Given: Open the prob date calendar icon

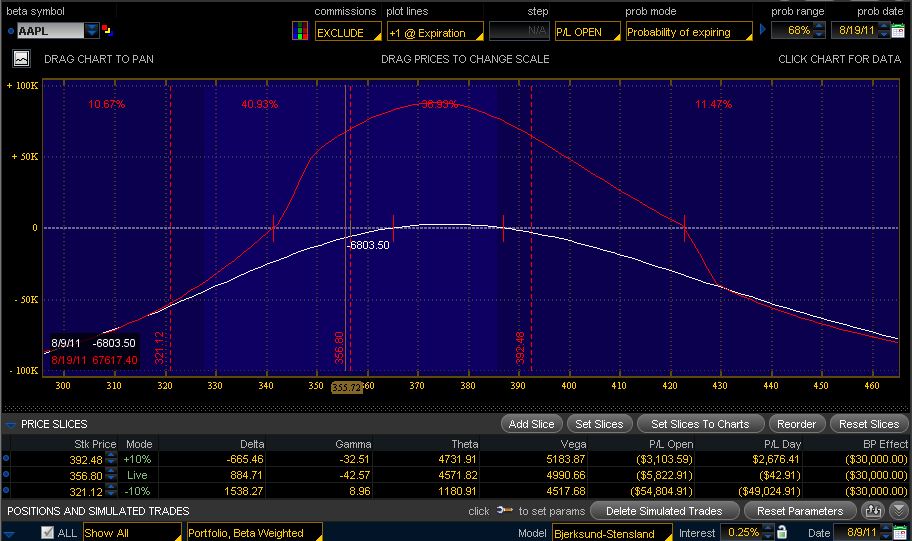Looking at the screenshot, I should tap(898, 31).
